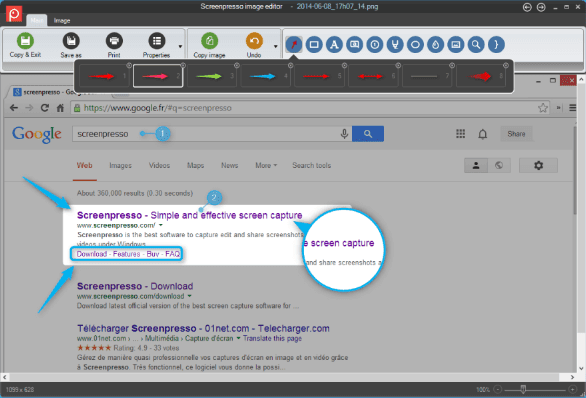Click the Screenpresso - Download result link
This screenshot has width=586, height=398.
(x=135, y=286)
